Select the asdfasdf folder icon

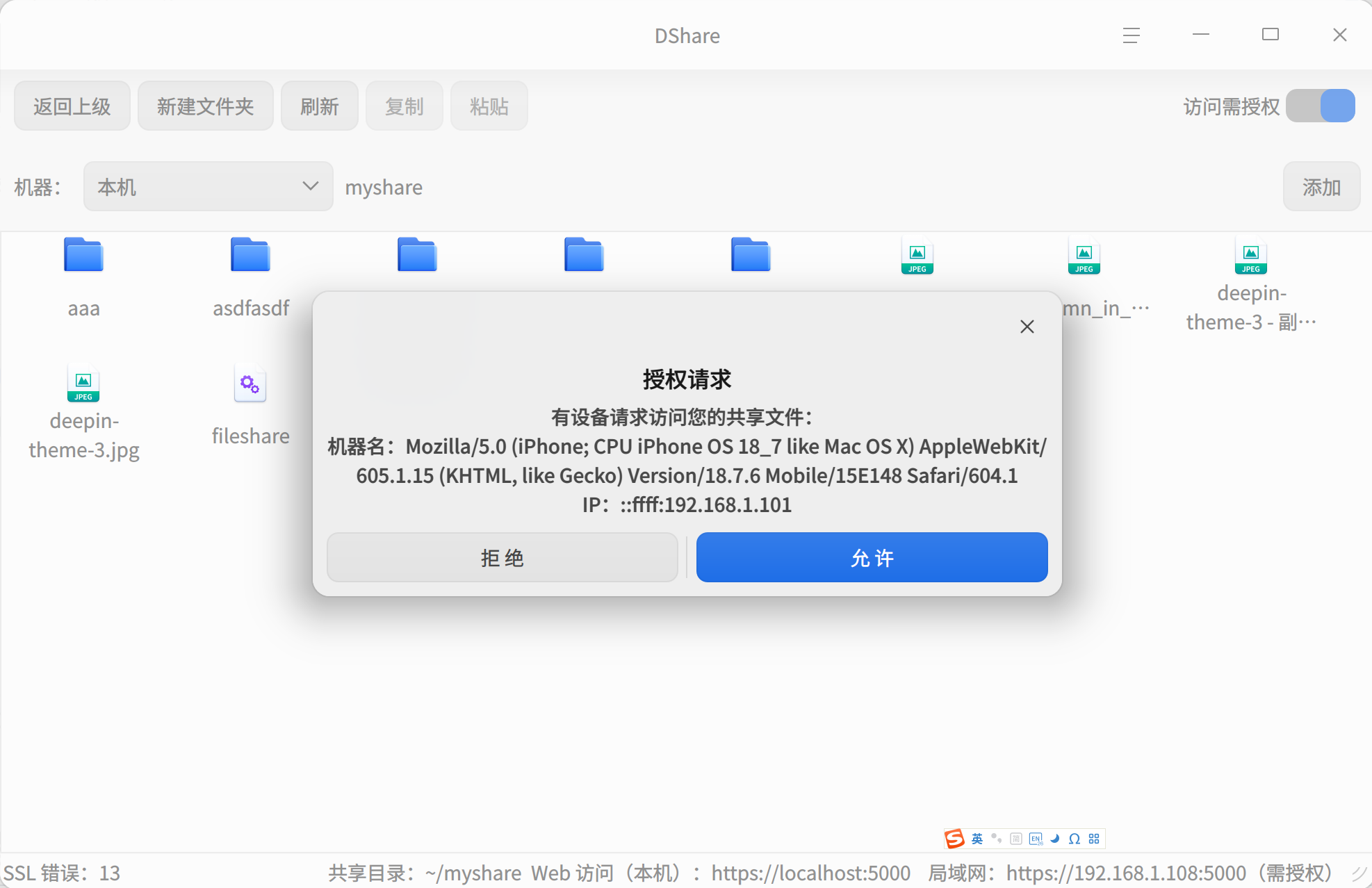[250, 254]
